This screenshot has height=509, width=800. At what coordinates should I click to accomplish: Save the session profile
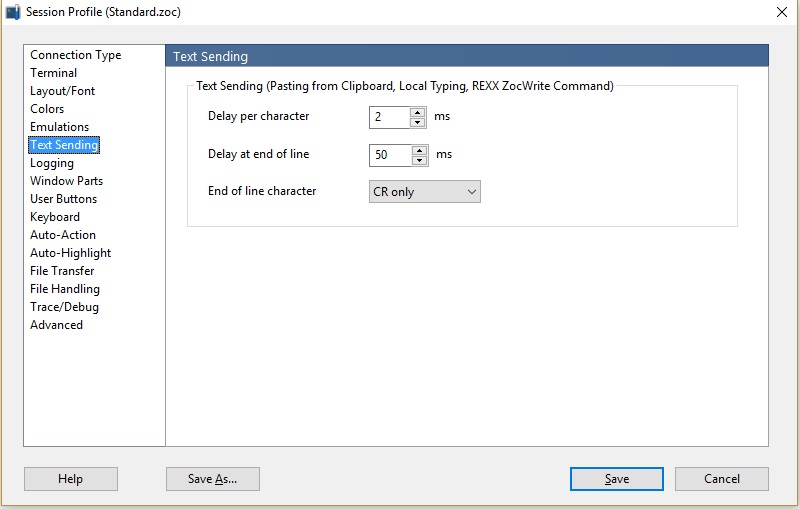point(617,479)
